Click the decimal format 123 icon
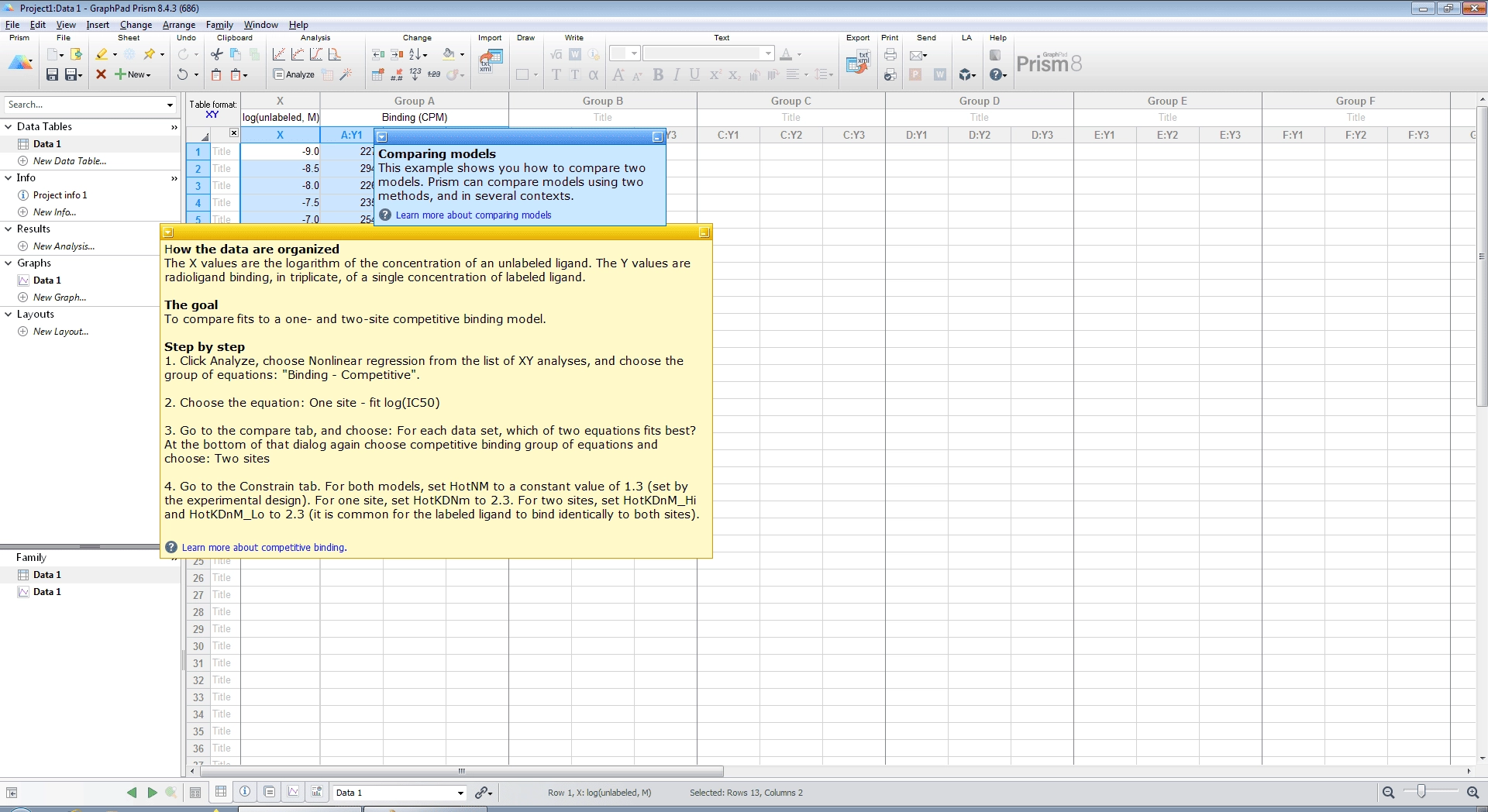Screen dimensions: 1488x812 (415, 74)
